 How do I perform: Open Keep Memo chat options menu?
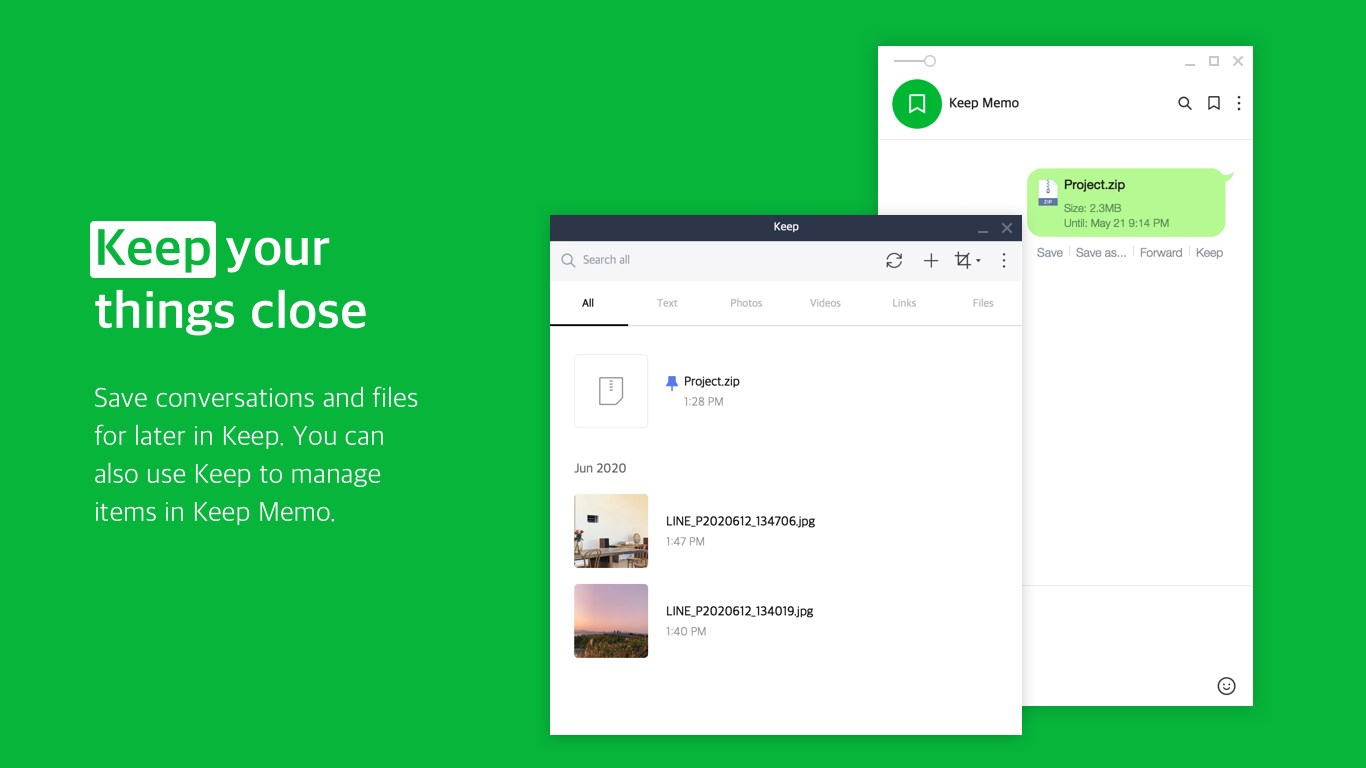click(x=1239, y=103)
